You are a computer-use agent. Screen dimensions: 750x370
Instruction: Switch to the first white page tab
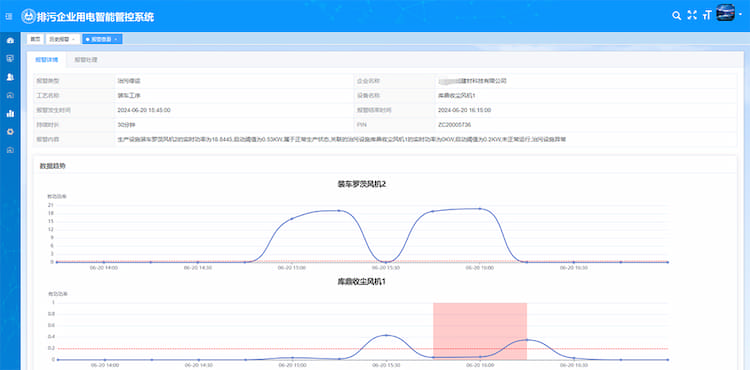(x=35, y=39)
